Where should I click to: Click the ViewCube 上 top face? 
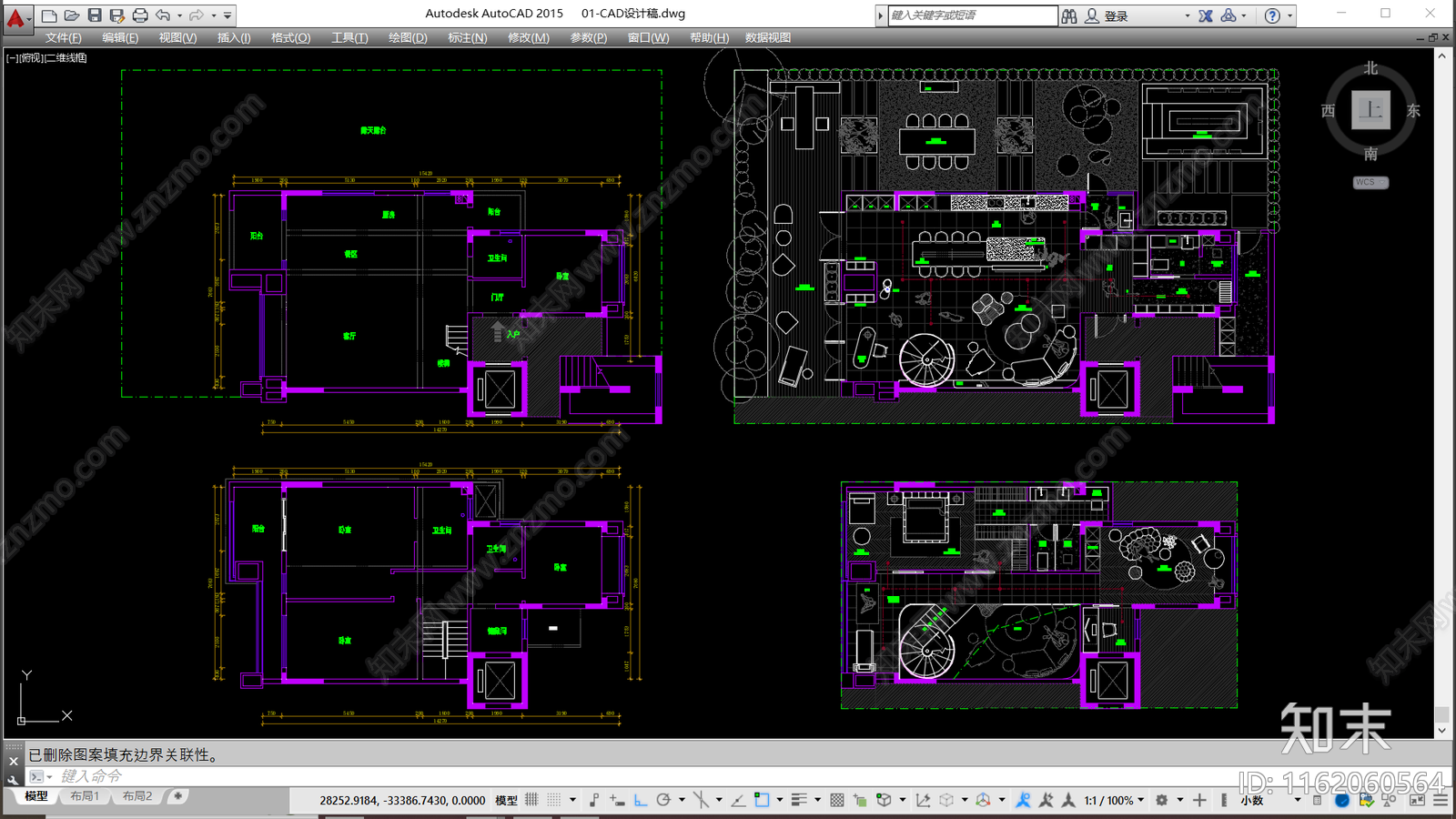pyautogui.click(x=1370, y=110)
